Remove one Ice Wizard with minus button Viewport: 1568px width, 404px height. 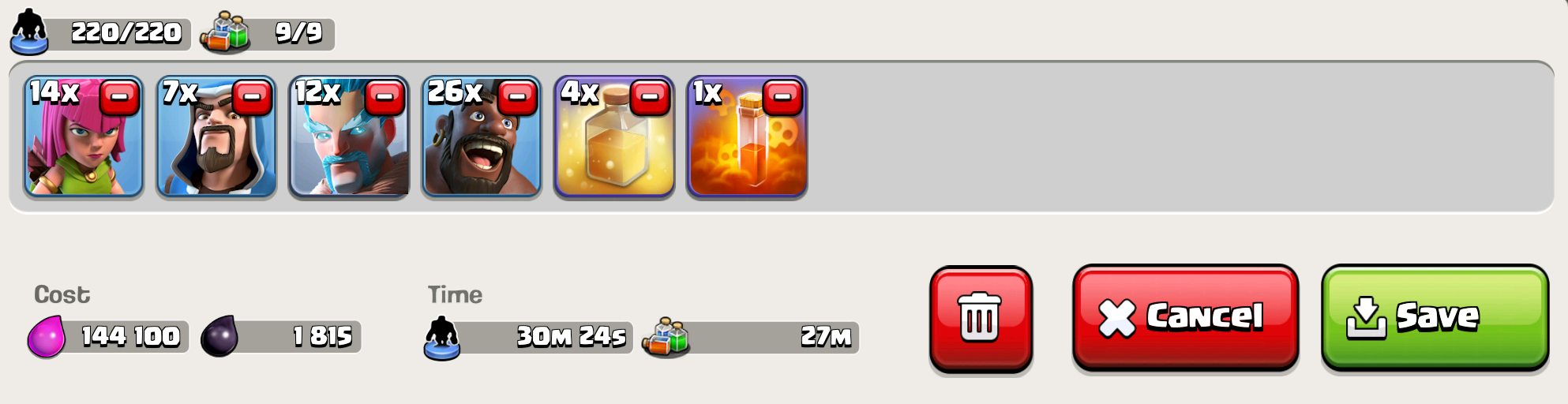tap(385, 98)
